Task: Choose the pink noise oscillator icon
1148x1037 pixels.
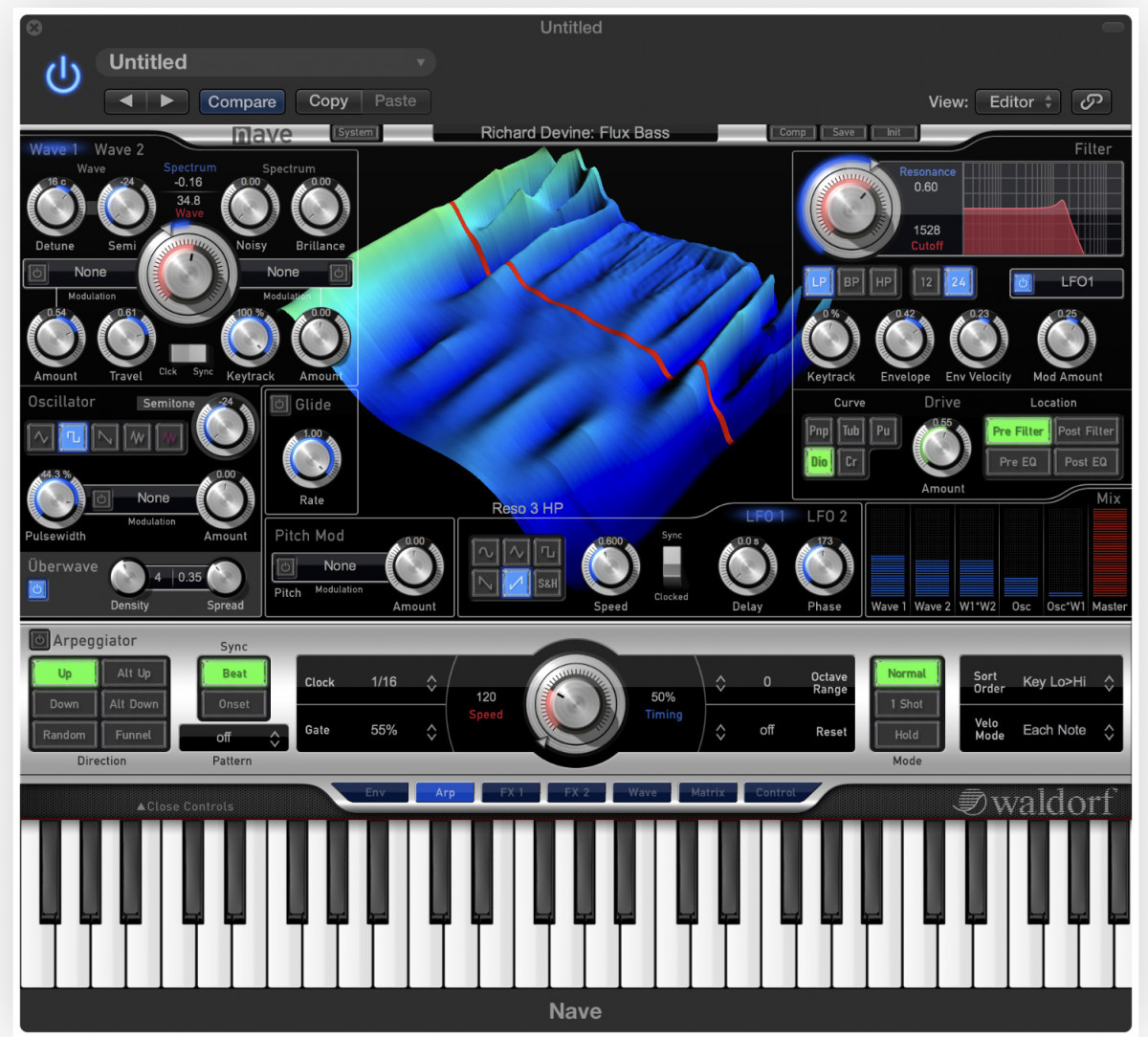Action: (170, 437)
